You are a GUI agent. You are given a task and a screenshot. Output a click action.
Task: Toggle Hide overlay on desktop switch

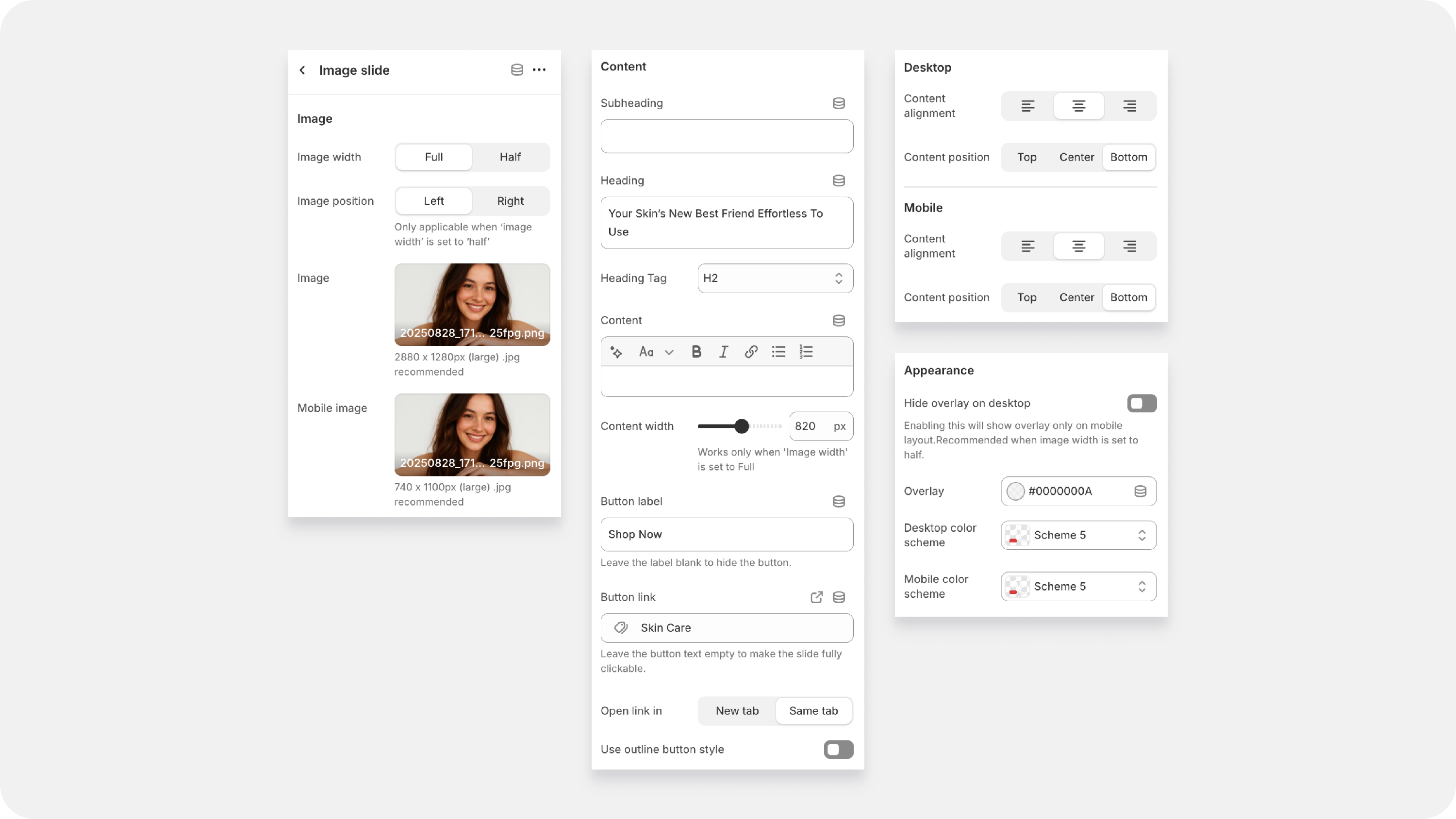coord(1142,404)
